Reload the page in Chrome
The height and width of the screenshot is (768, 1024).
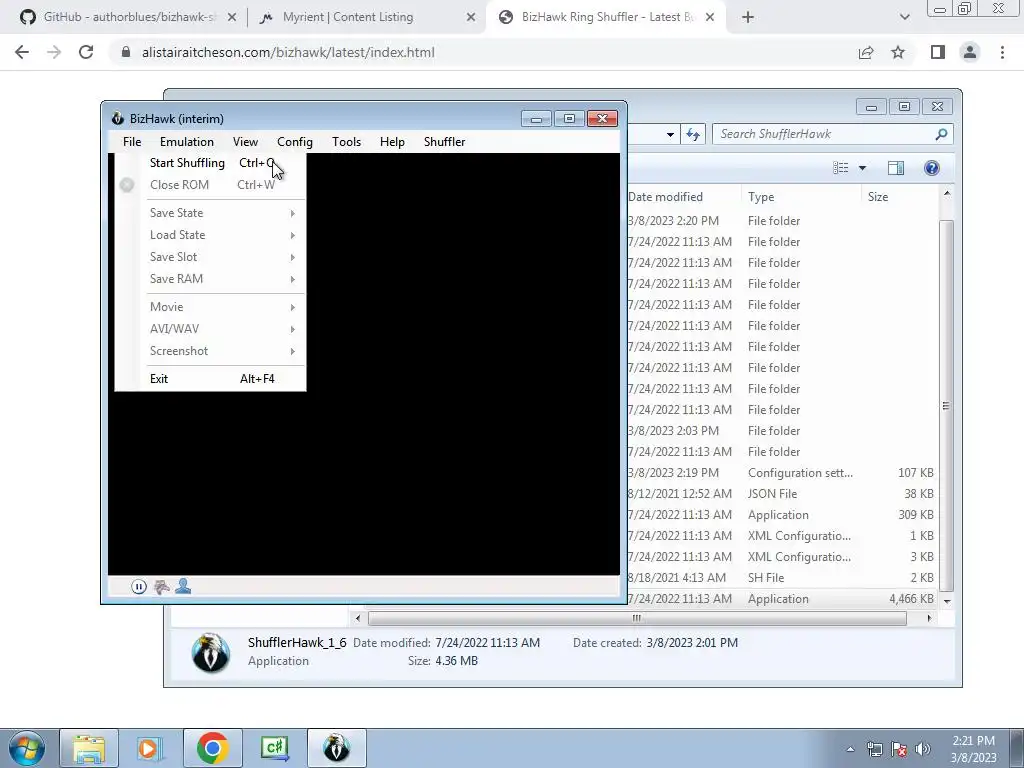(x=86, y=52)
